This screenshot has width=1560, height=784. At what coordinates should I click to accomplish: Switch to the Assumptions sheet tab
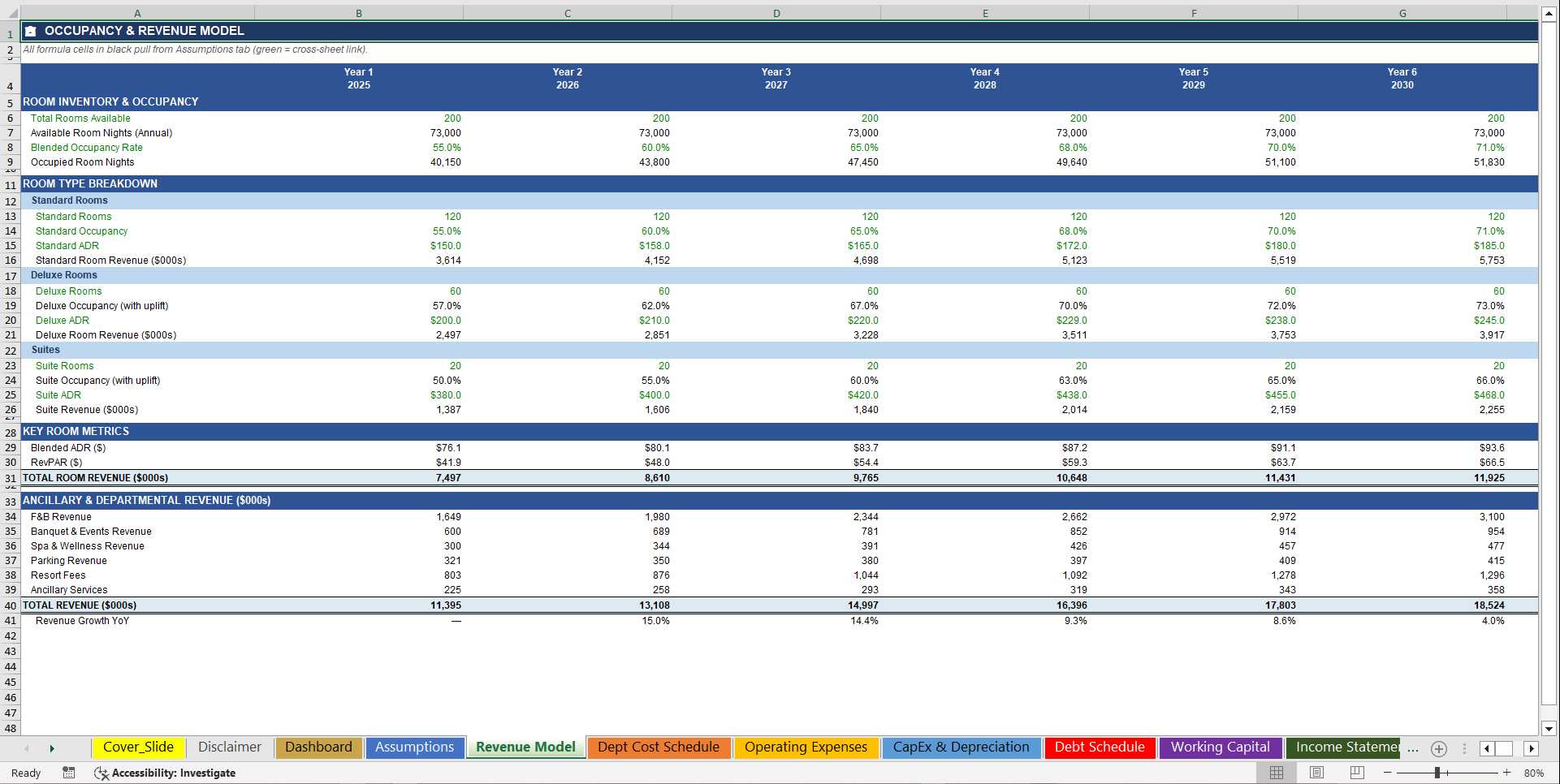(415, 747)
